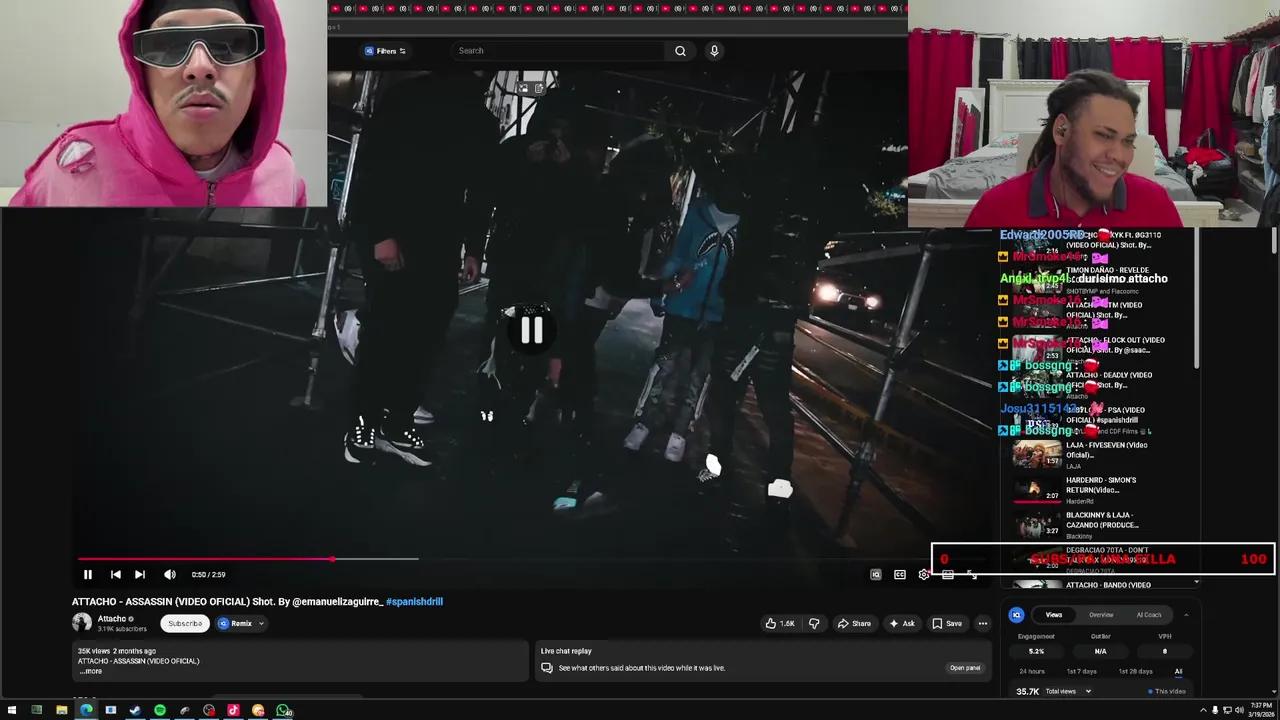Select the 24 hours range
Screen dimensions: 1280x720
pyautogui.click(x=1032, y=671)
